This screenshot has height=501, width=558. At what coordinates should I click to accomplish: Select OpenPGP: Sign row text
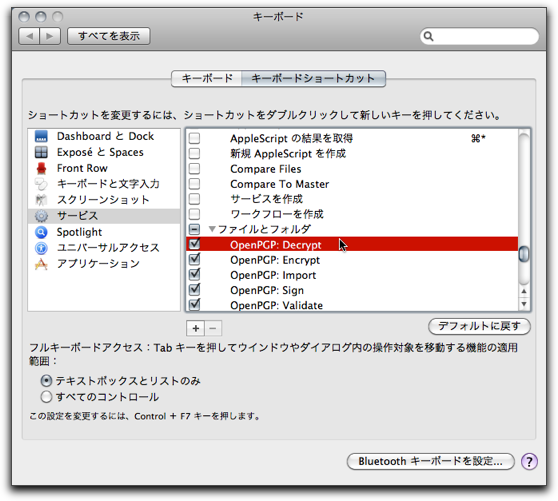coord(267,290)
